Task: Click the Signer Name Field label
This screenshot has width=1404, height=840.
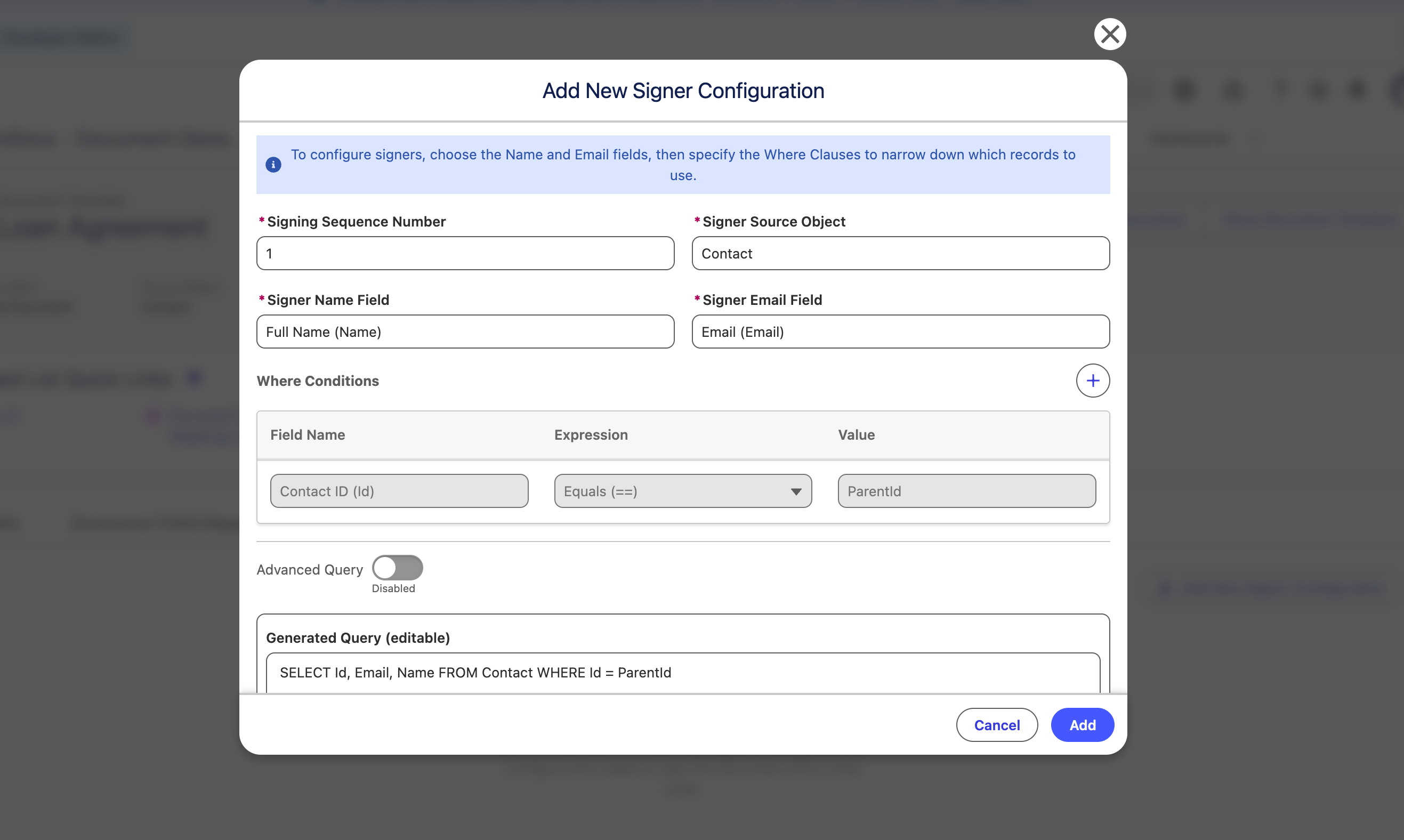Action: pyautogui.click(x=328, y=300)
